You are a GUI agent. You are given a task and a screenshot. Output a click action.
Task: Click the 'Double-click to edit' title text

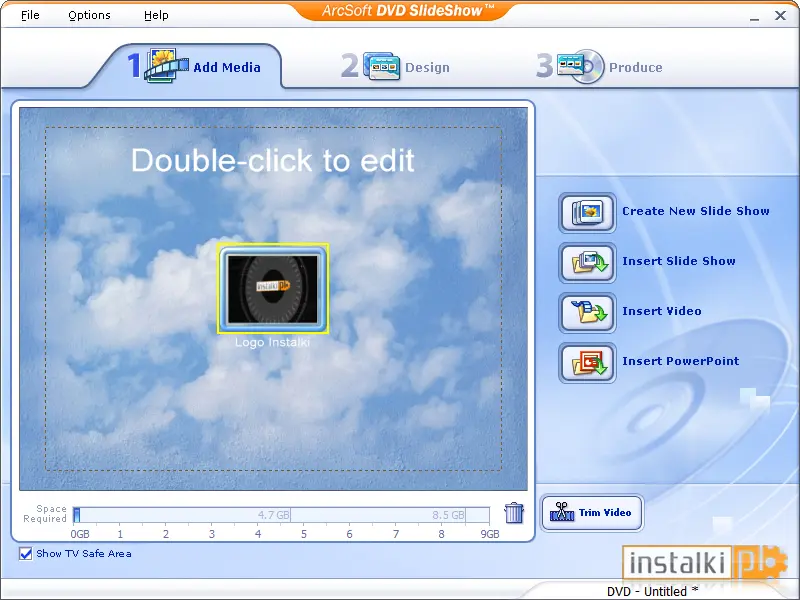(273, 160)
